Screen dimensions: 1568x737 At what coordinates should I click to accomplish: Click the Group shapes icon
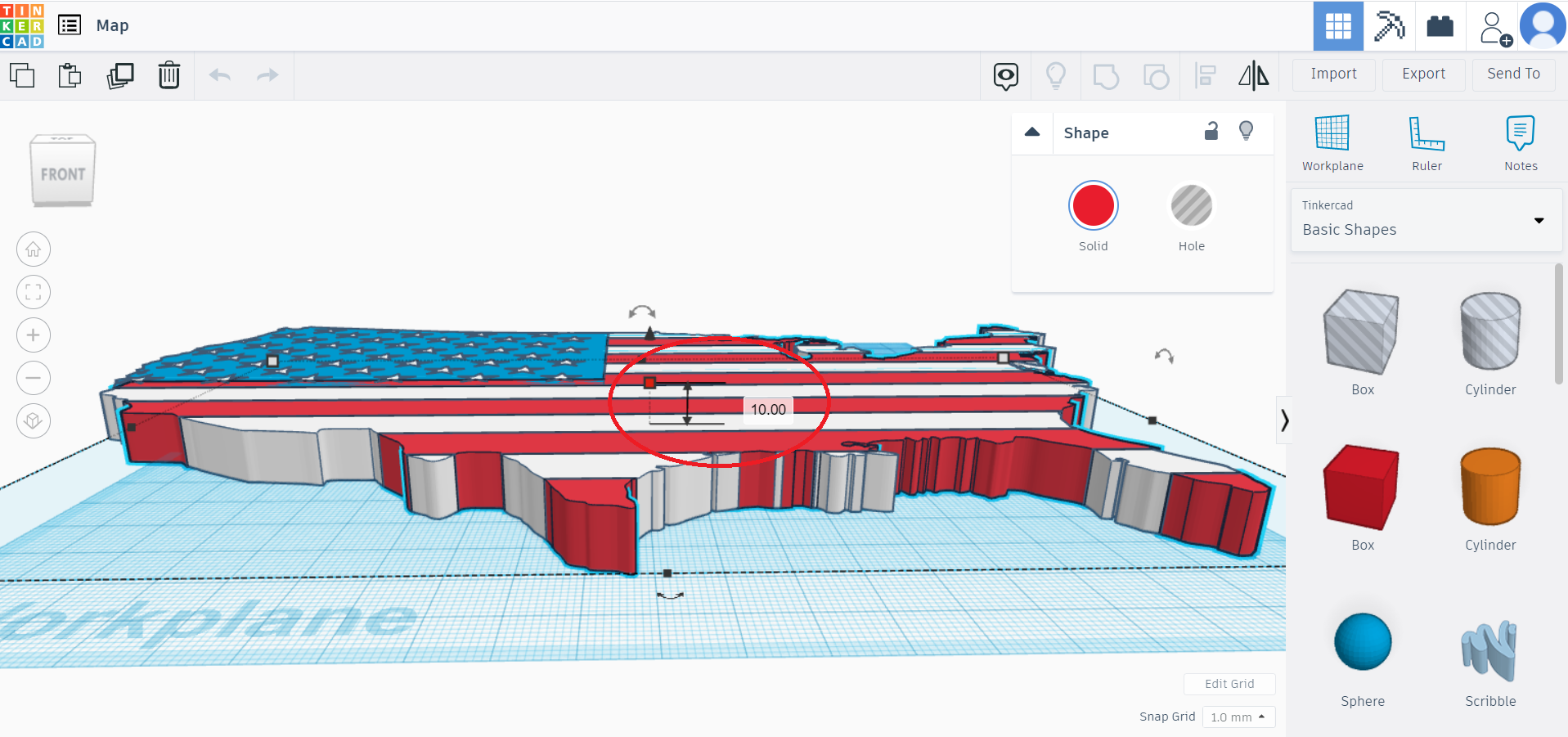1106,77
